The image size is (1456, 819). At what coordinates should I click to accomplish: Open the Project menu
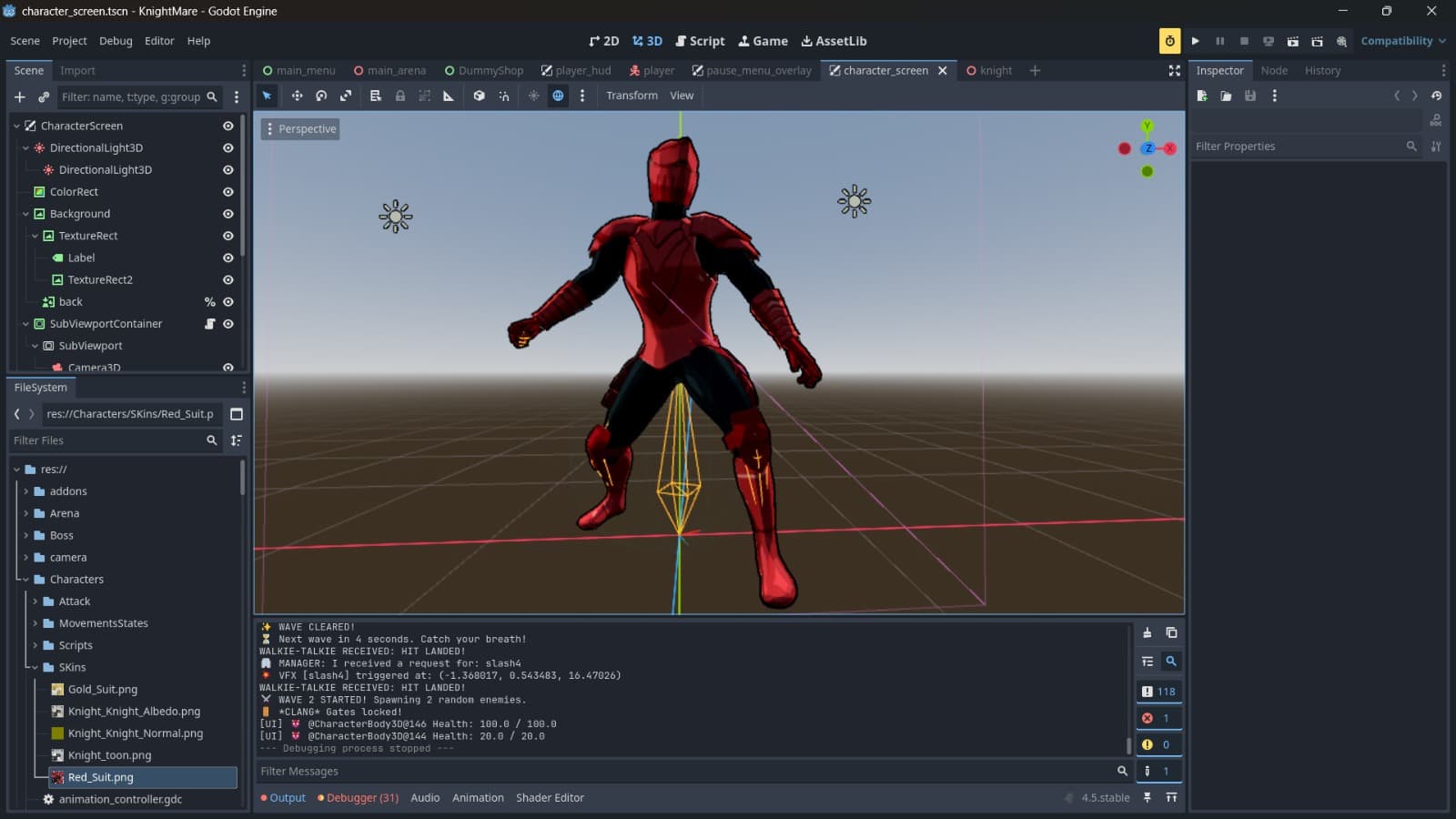coord(69,41)
